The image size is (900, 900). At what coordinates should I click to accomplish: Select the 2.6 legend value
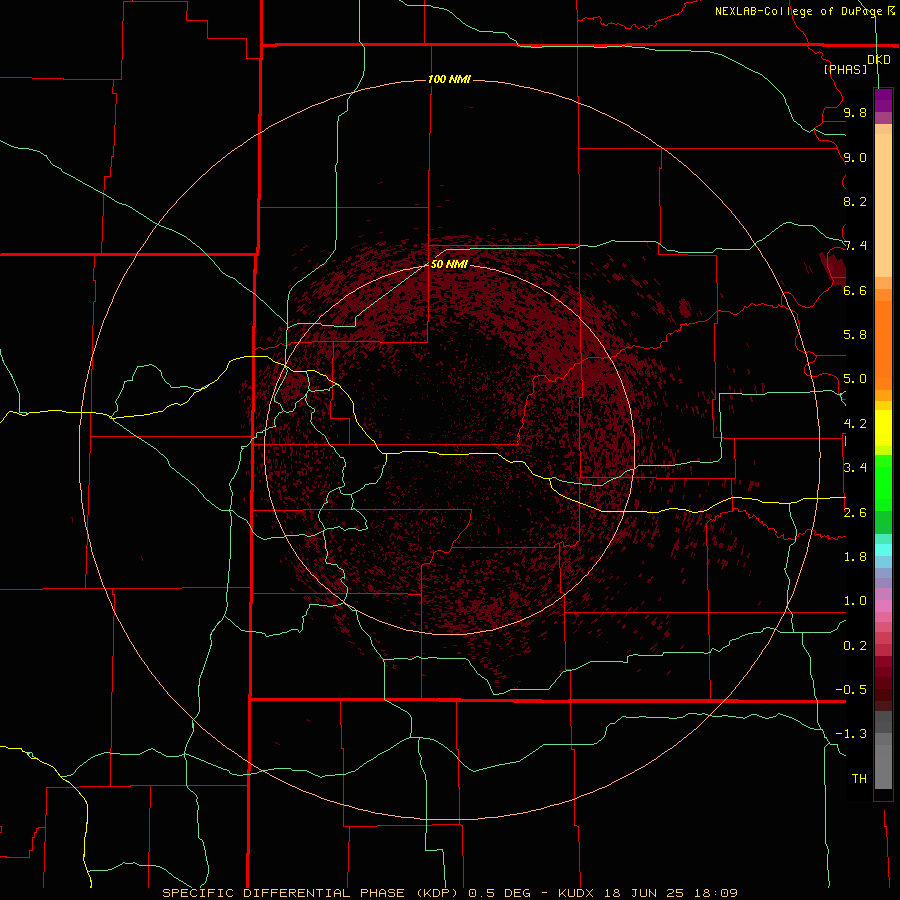click(x=855, y=513)
